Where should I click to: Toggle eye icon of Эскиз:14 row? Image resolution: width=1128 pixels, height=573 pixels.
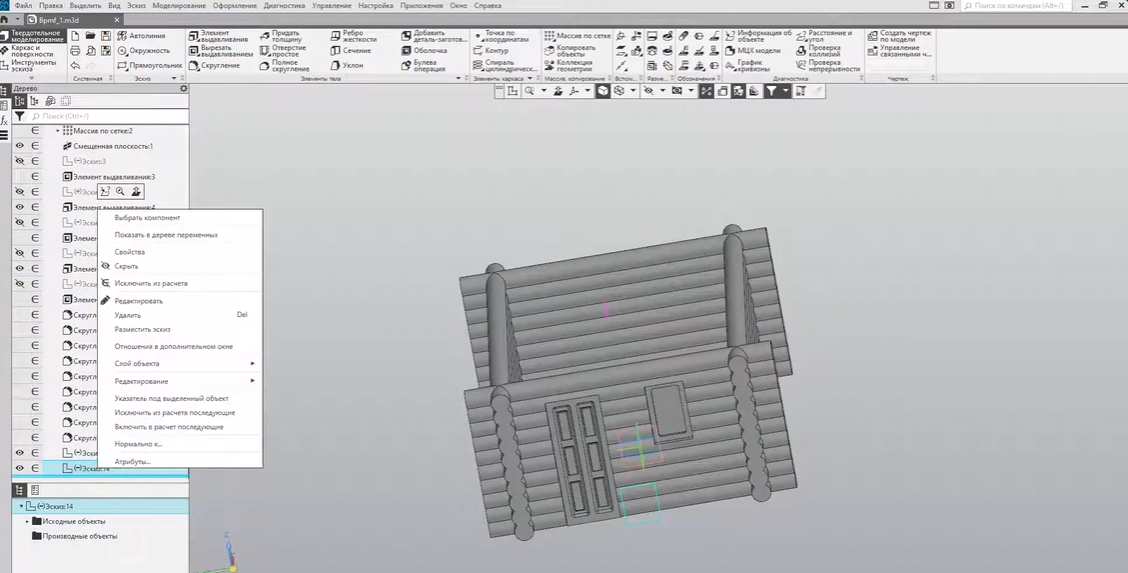pos(19,468)
